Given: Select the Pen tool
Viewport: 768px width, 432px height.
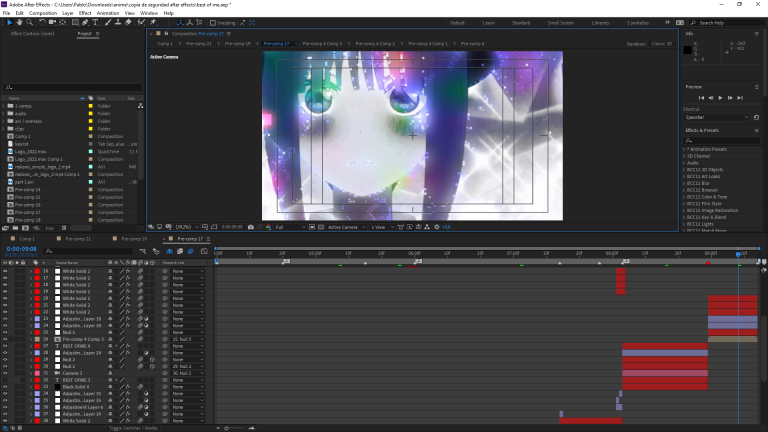Looking at the screenshot, I should [85, 23].
